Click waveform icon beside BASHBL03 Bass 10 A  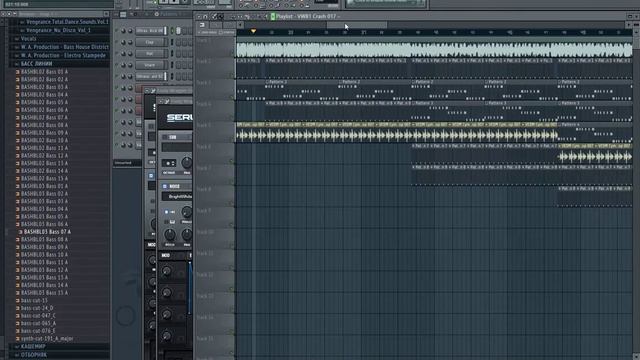tap(18, 255)
